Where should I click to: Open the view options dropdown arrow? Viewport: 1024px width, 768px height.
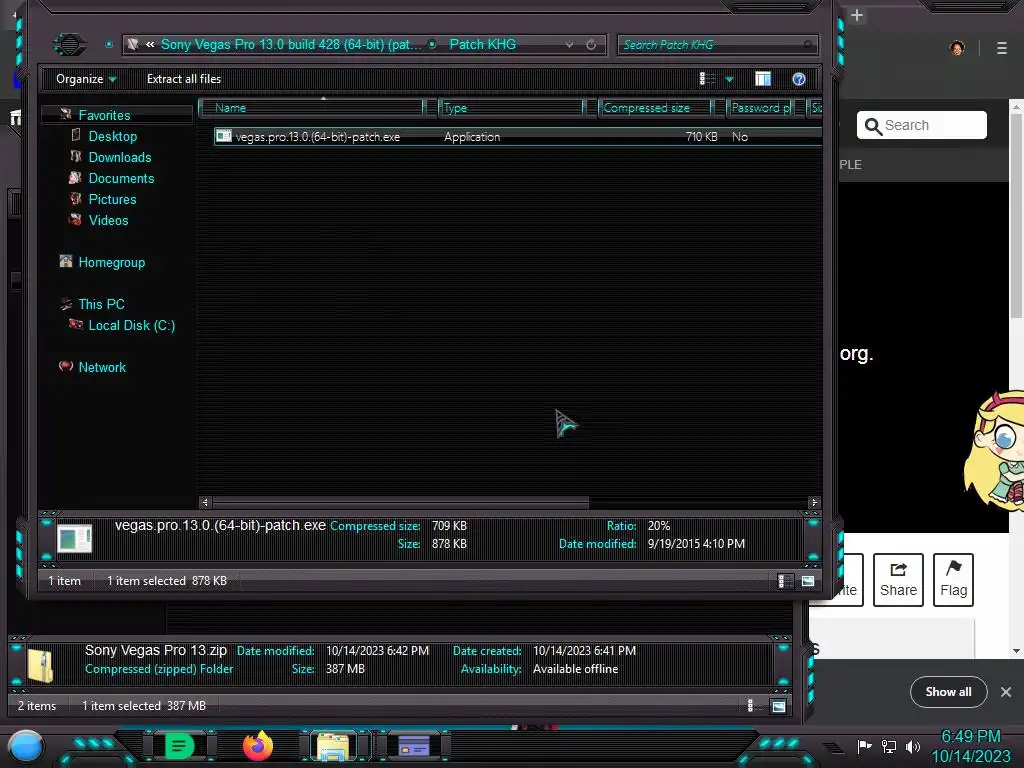[729, 79]
